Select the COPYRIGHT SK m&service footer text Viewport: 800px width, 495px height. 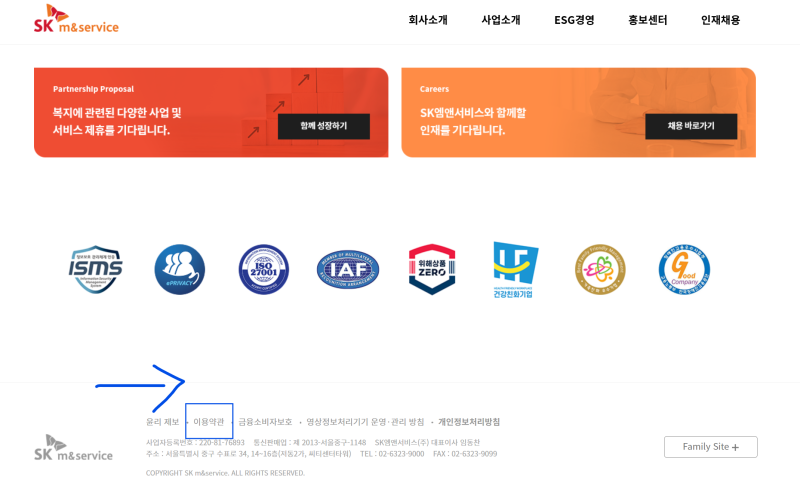(x=225, y=473)
